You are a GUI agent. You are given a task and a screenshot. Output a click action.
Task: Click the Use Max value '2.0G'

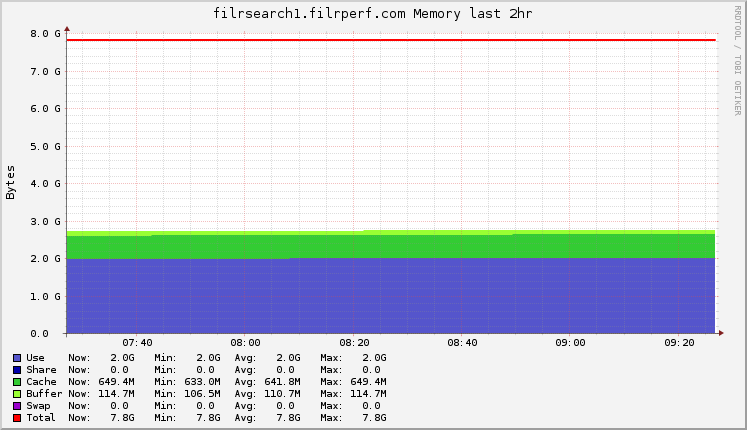pyautogui.click(x=374, y=358)
